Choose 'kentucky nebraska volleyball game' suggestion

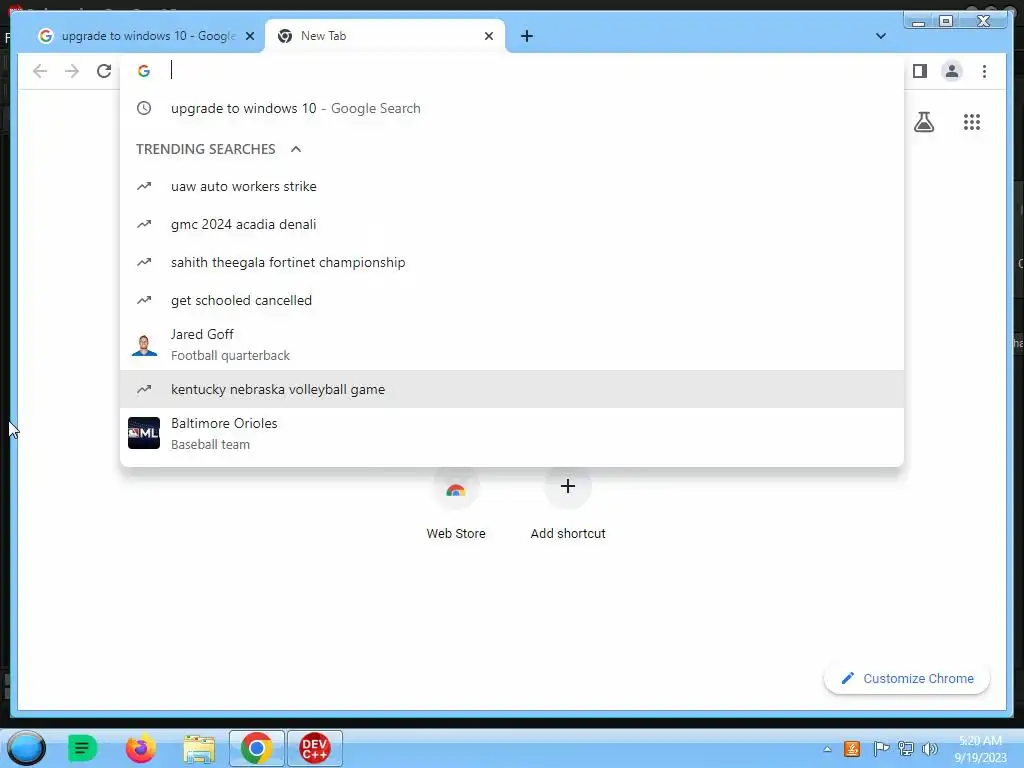[512, 389]
